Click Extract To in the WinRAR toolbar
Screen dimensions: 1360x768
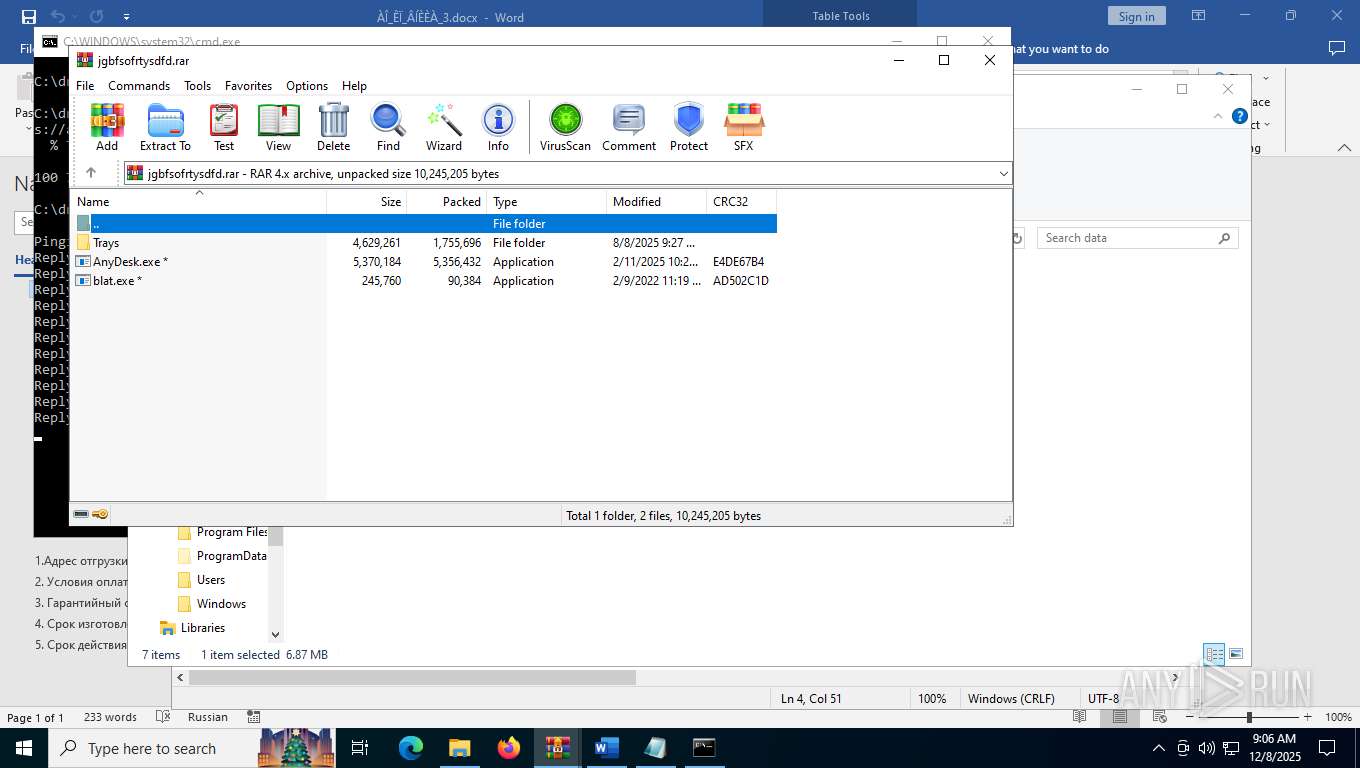[x=165, y=127]
